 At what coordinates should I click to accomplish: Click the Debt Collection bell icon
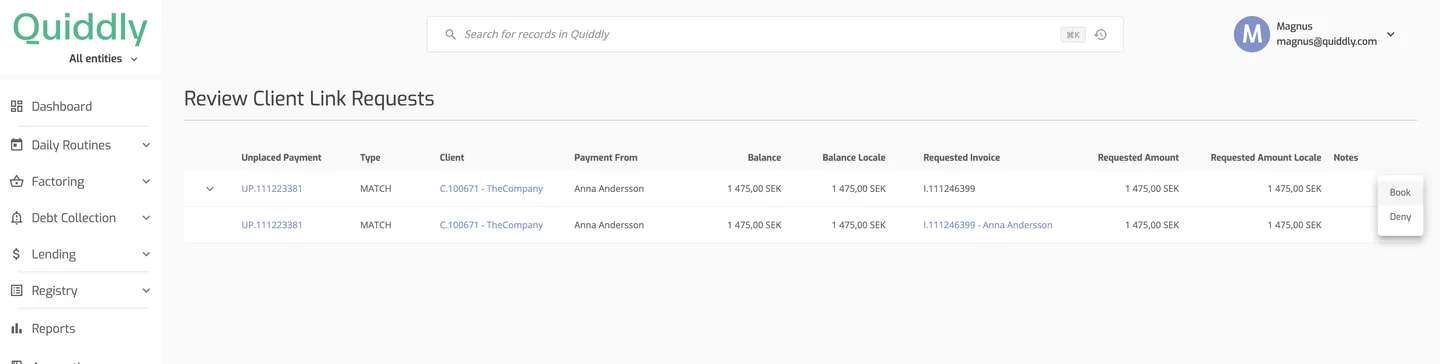tap(16, 218)
